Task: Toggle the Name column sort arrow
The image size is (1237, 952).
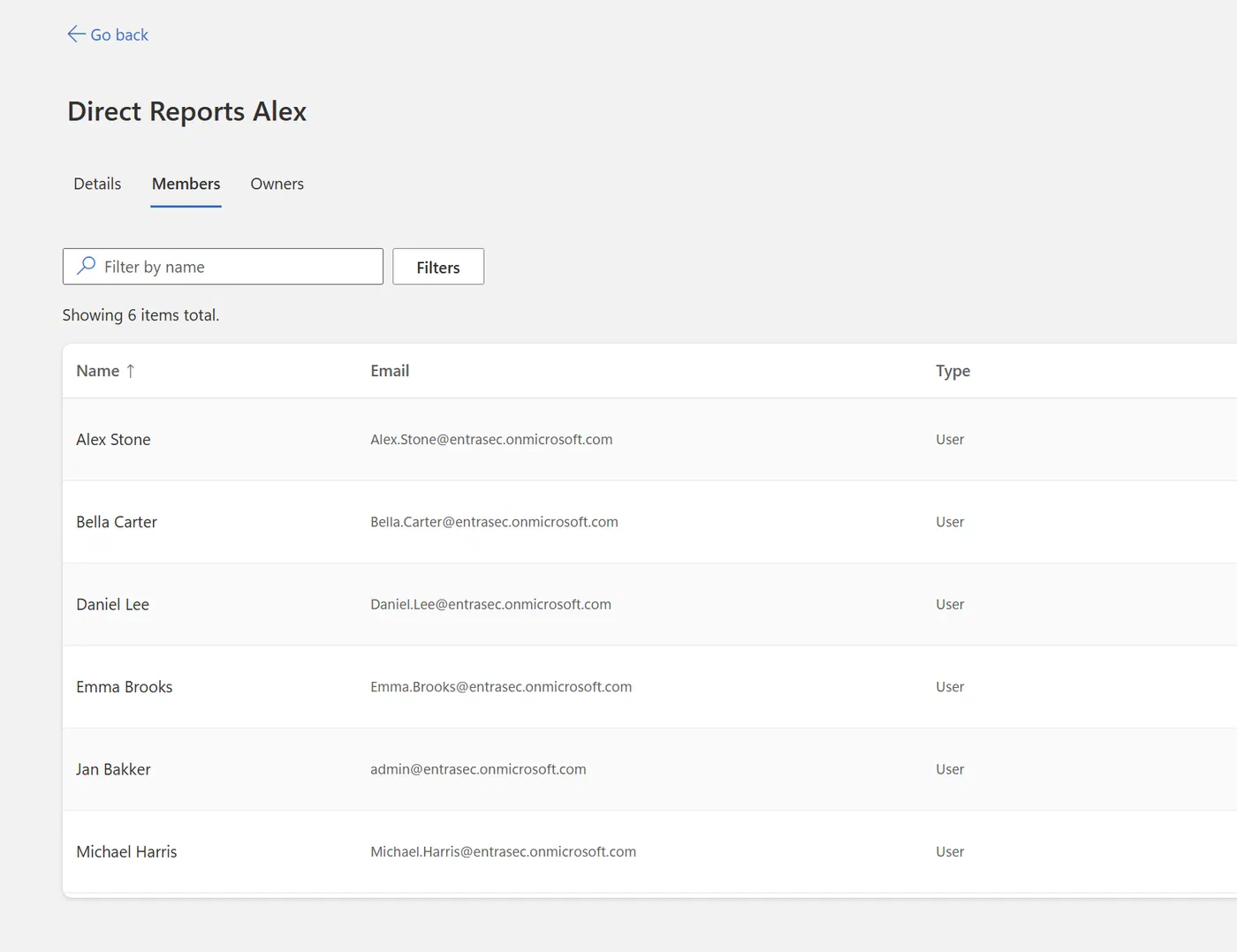Action: [131, 371]
